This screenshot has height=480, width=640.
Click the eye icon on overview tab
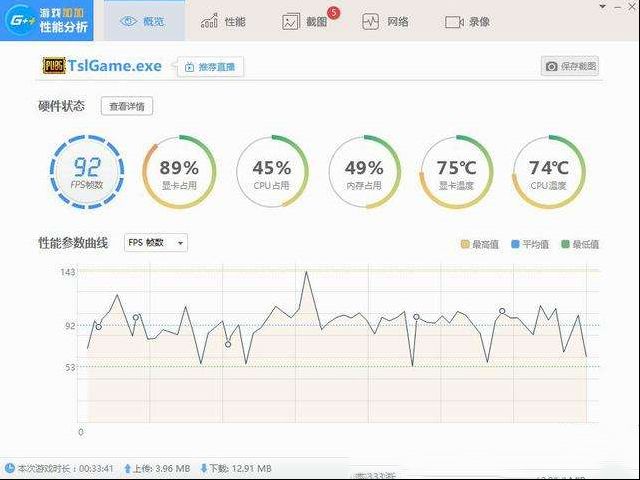(x=128, y=21)
